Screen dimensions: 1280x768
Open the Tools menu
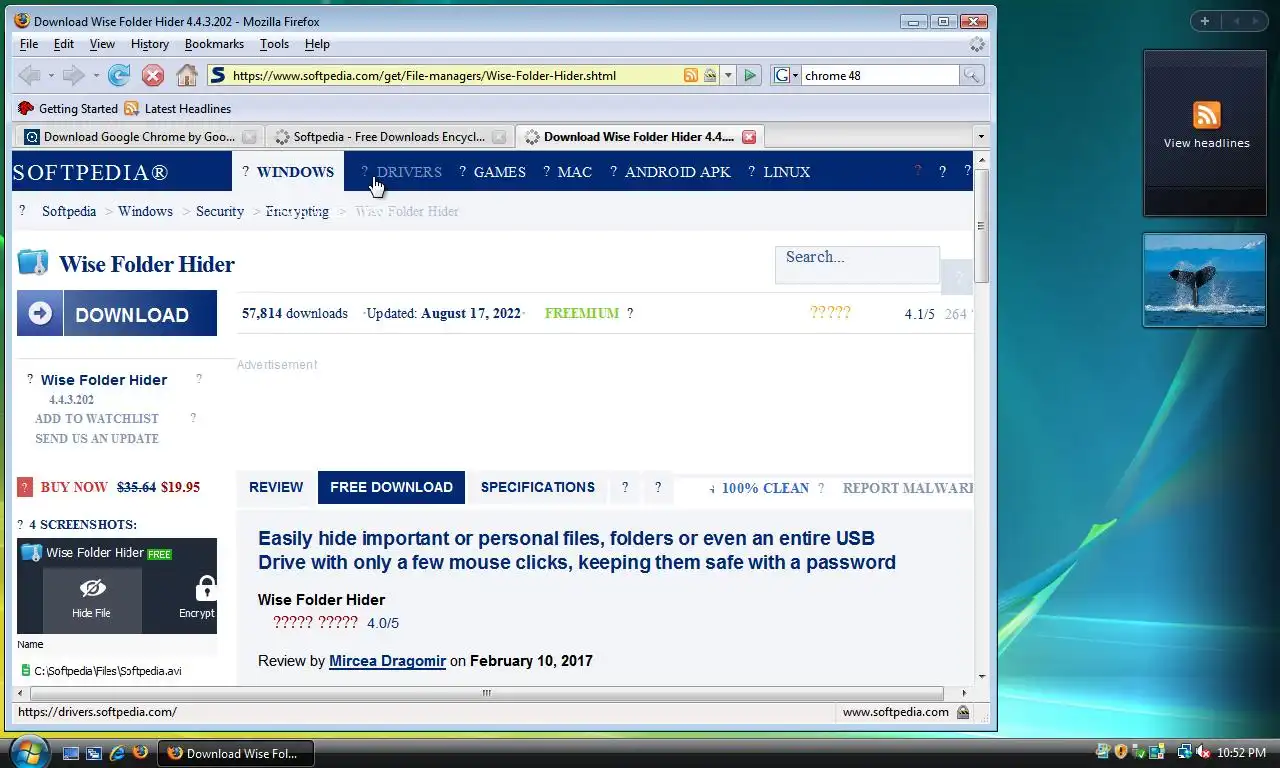(x=274, y=44)
